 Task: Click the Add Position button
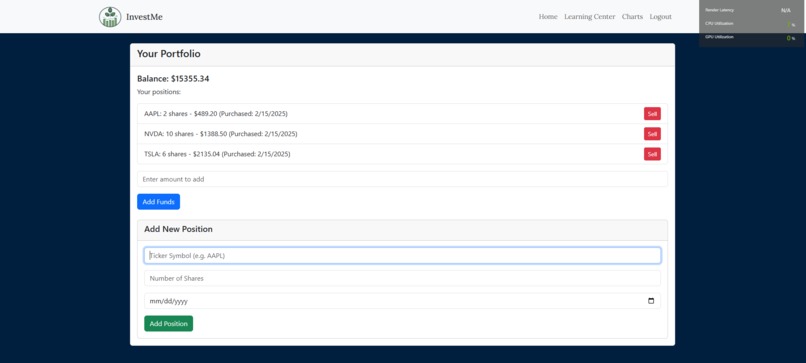tap(169, 323)
